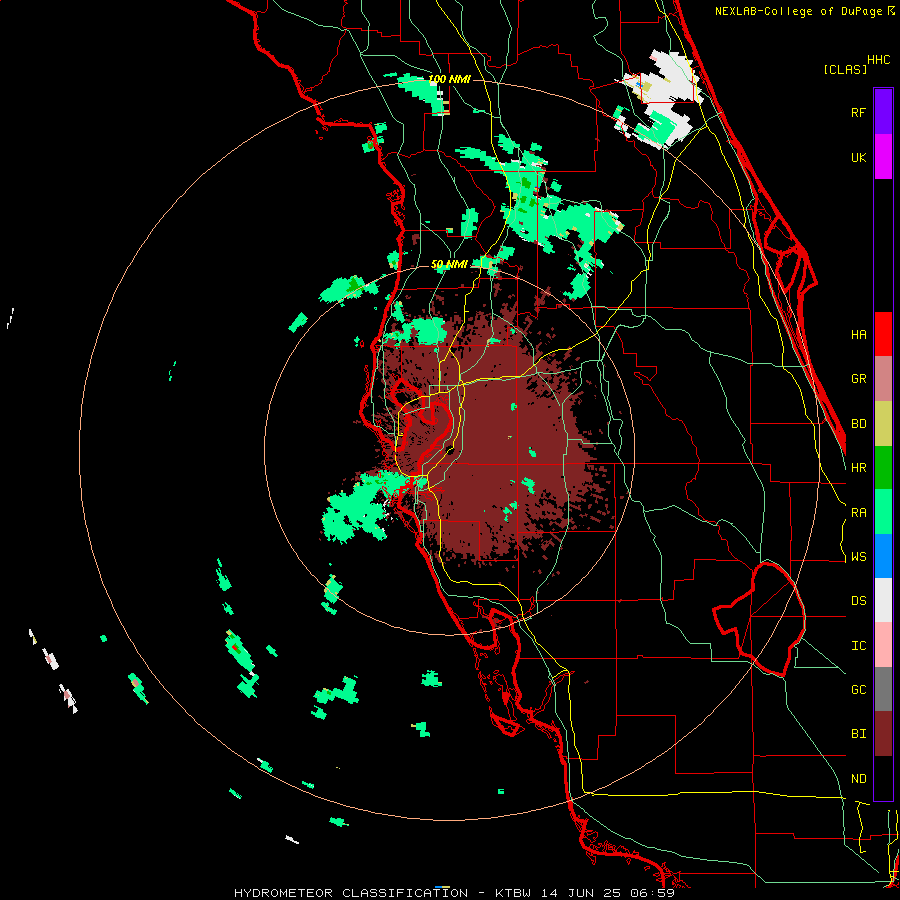Click the WS blue legend swatch

coord(883,556)
